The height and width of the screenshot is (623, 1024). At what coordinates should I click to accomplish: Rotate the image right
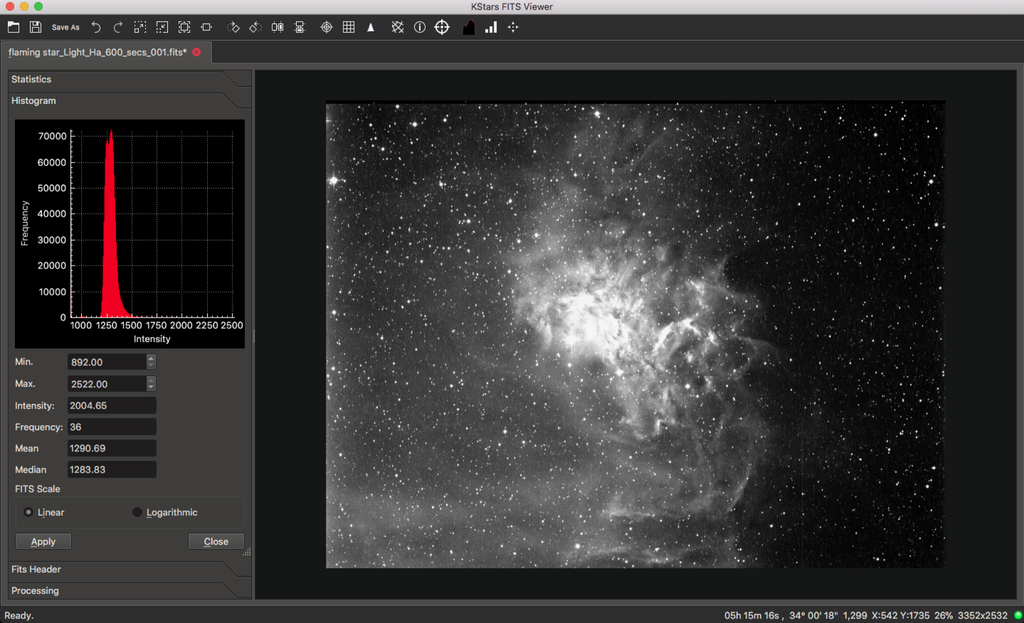pos(233,27)
